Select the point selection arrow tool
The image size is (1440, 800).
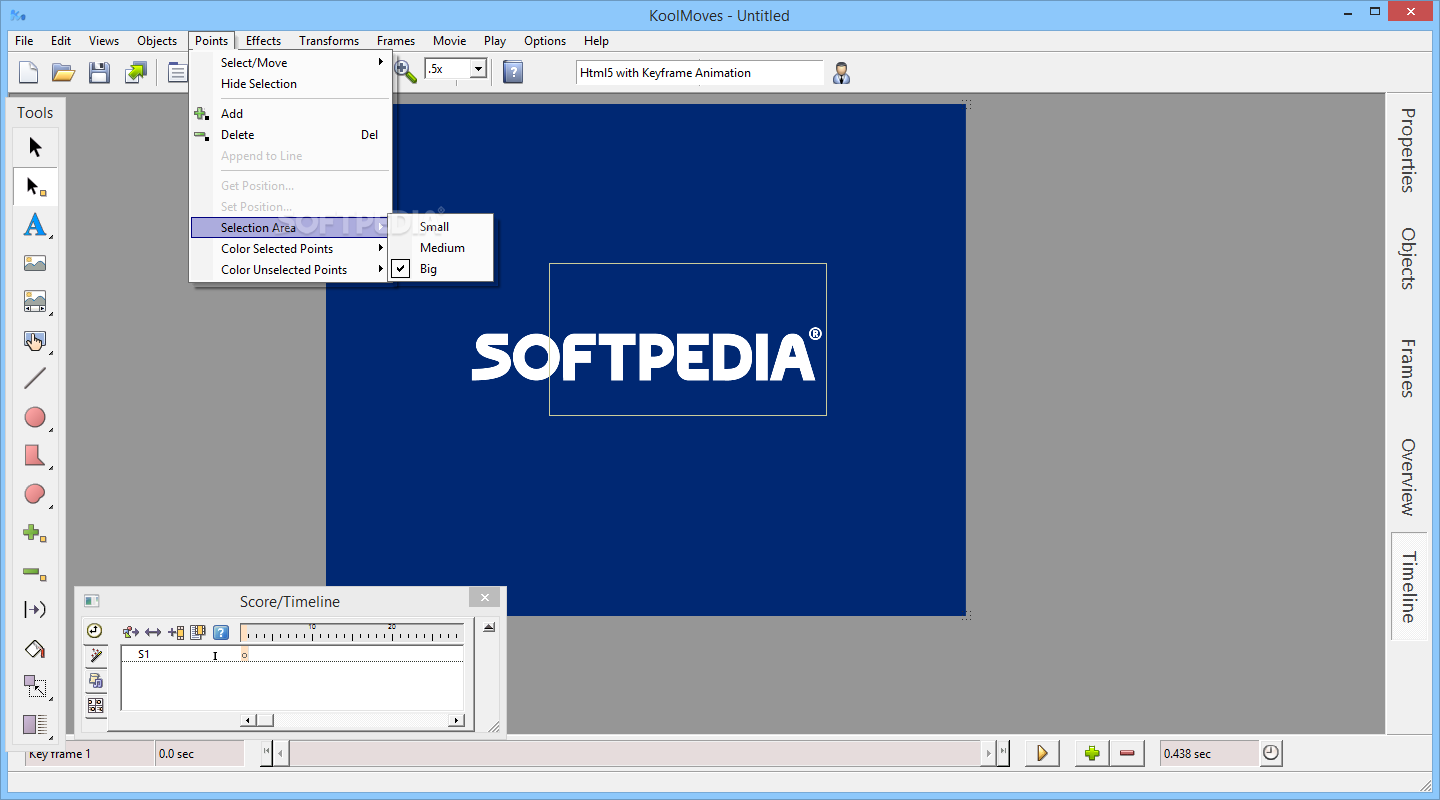coord(35,186)
